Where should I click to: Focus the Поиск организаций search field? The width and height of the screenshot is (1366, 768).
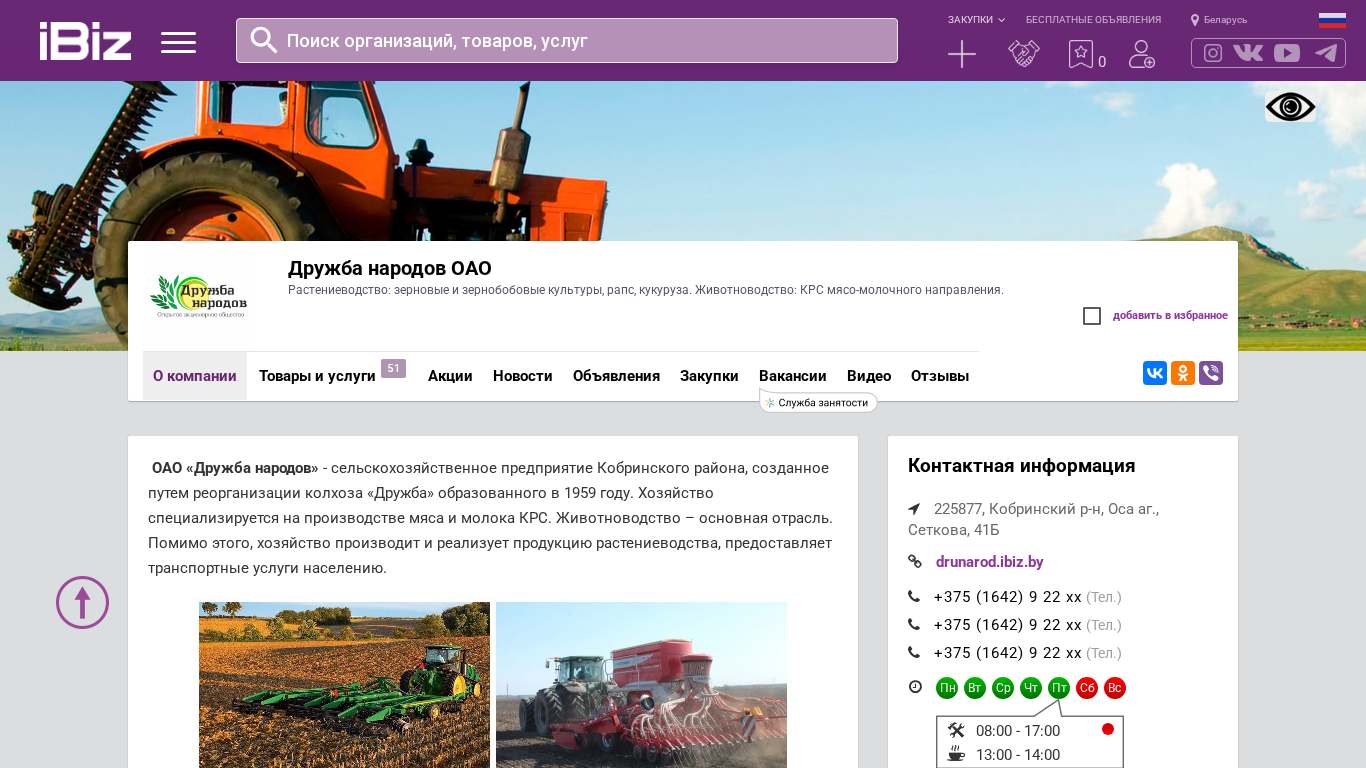pos(567,40)
